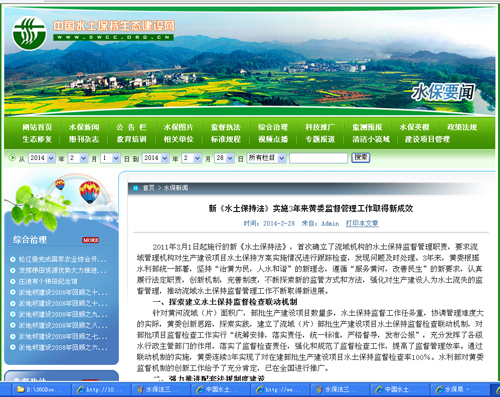Click the hot air balloon graphic in sidebar
Screen dimensions: 500x397
point(89,192)
